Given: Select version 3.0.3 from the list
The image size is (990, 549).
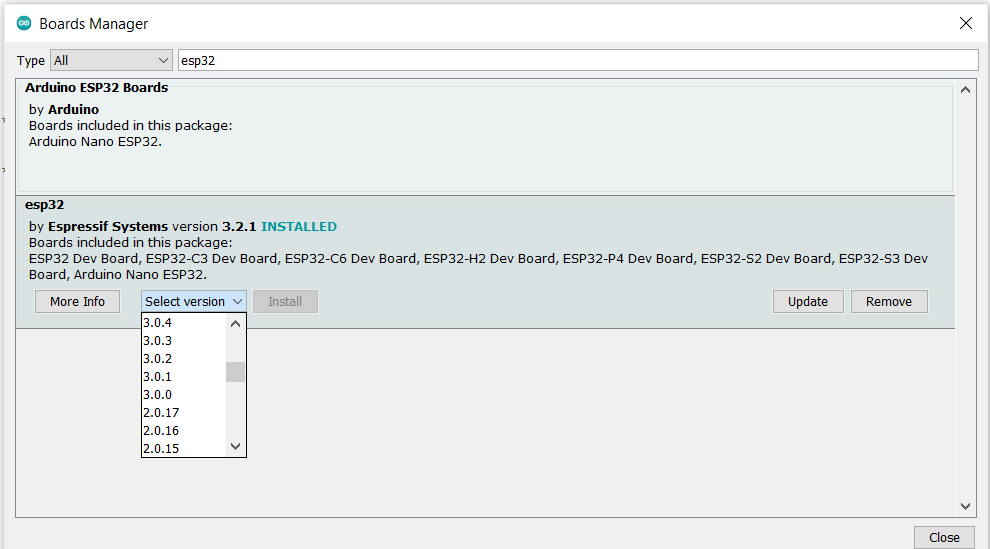Looking at the screenshot, I should [184, 341].
